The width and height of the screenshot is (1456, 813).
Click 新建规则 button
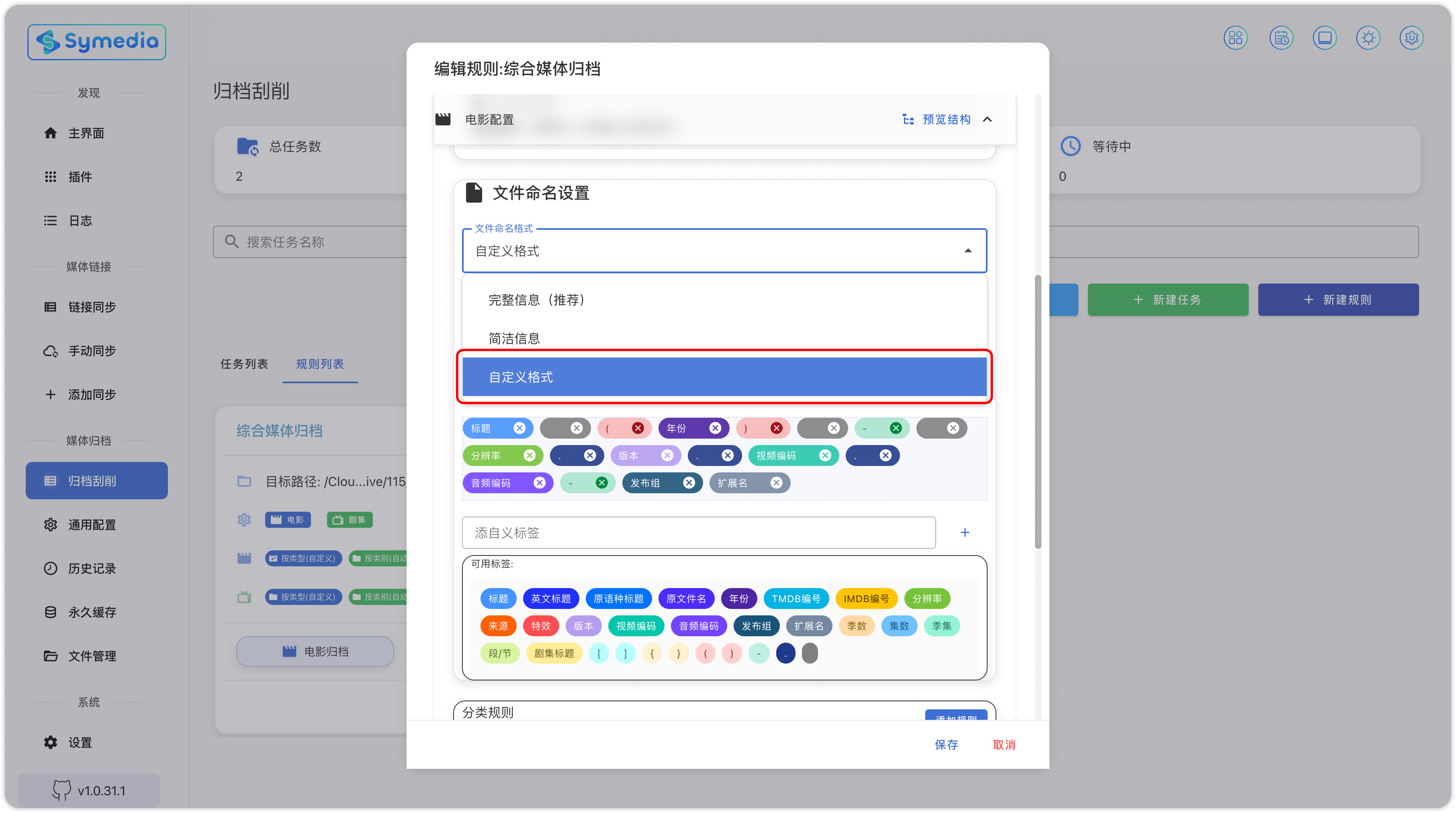point(1338,299)
